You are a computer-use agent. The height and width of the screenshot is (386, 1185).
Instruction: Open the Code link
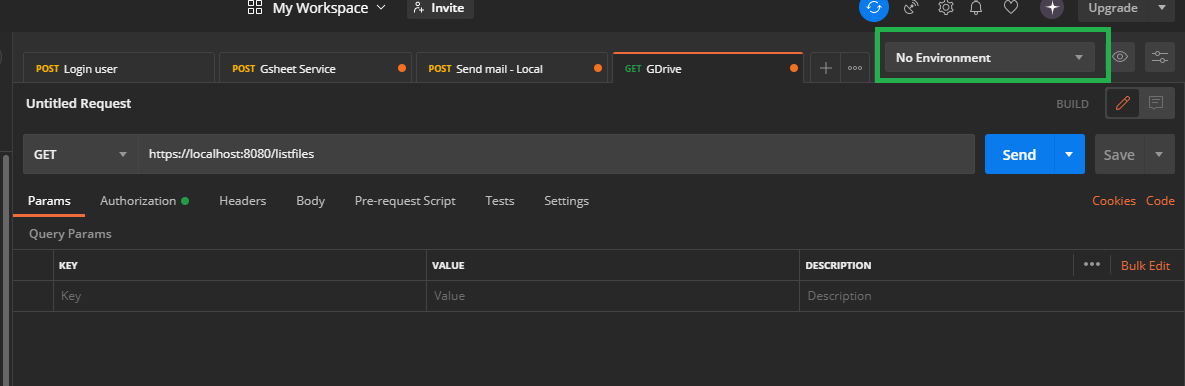[1160, 201]
